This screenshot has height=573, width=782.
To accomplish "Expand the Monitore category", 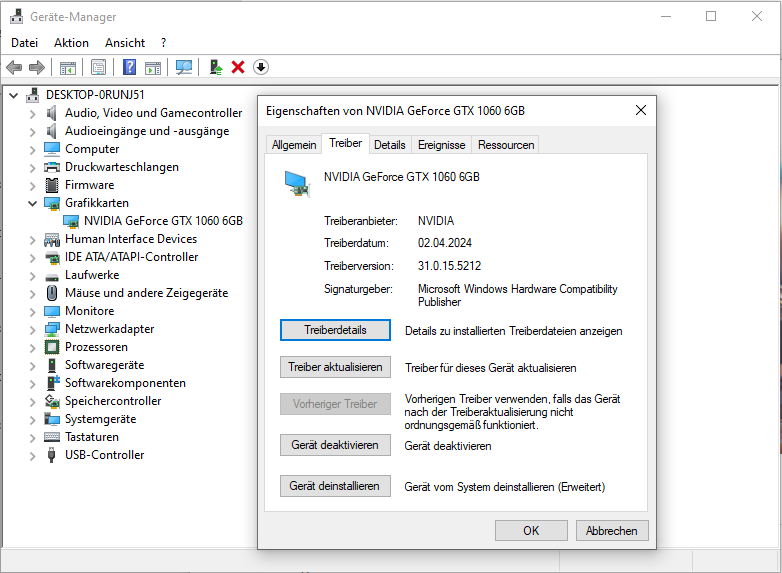I will pos(32,312).
